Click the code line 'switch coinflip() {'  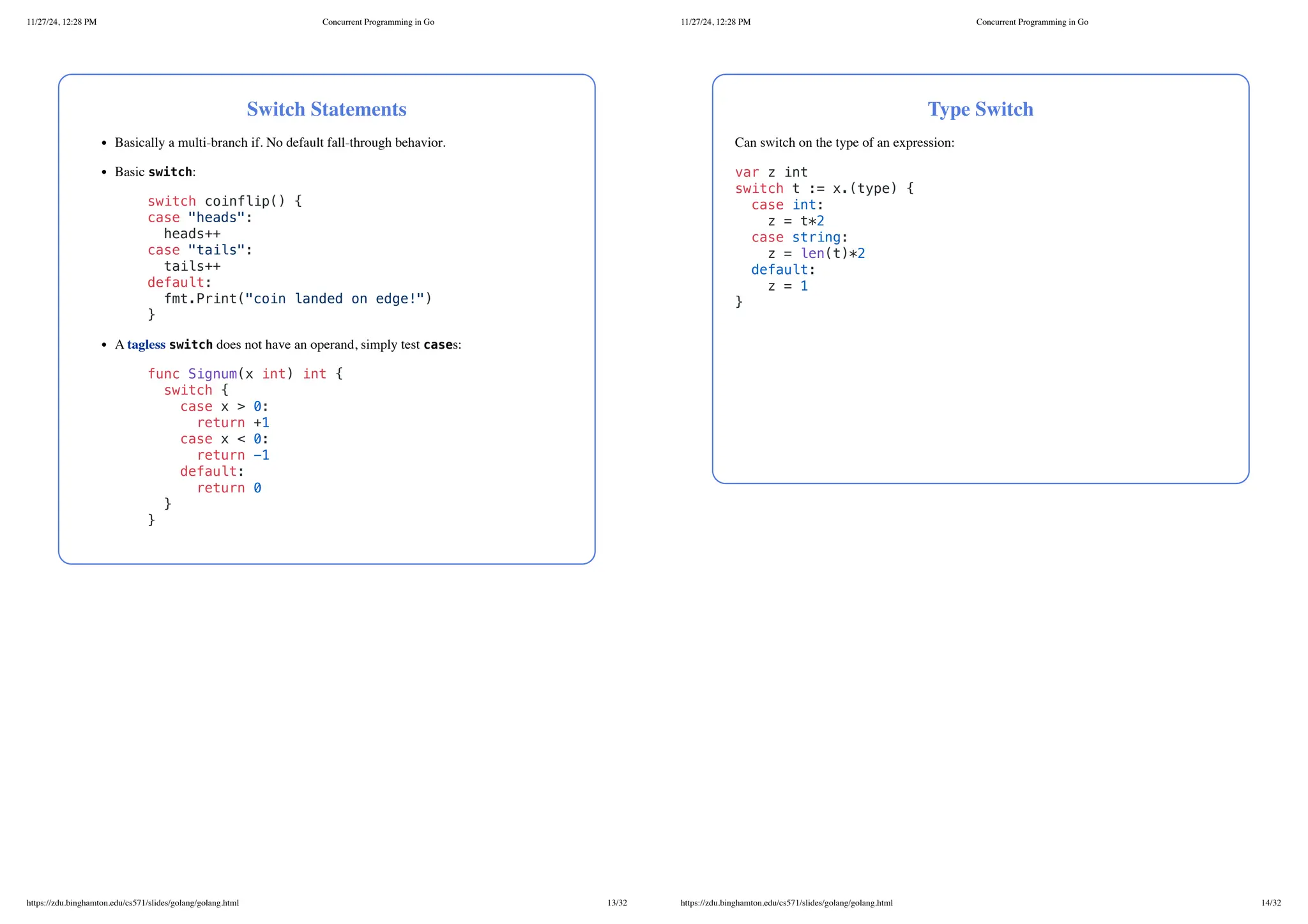coord(225,201)
